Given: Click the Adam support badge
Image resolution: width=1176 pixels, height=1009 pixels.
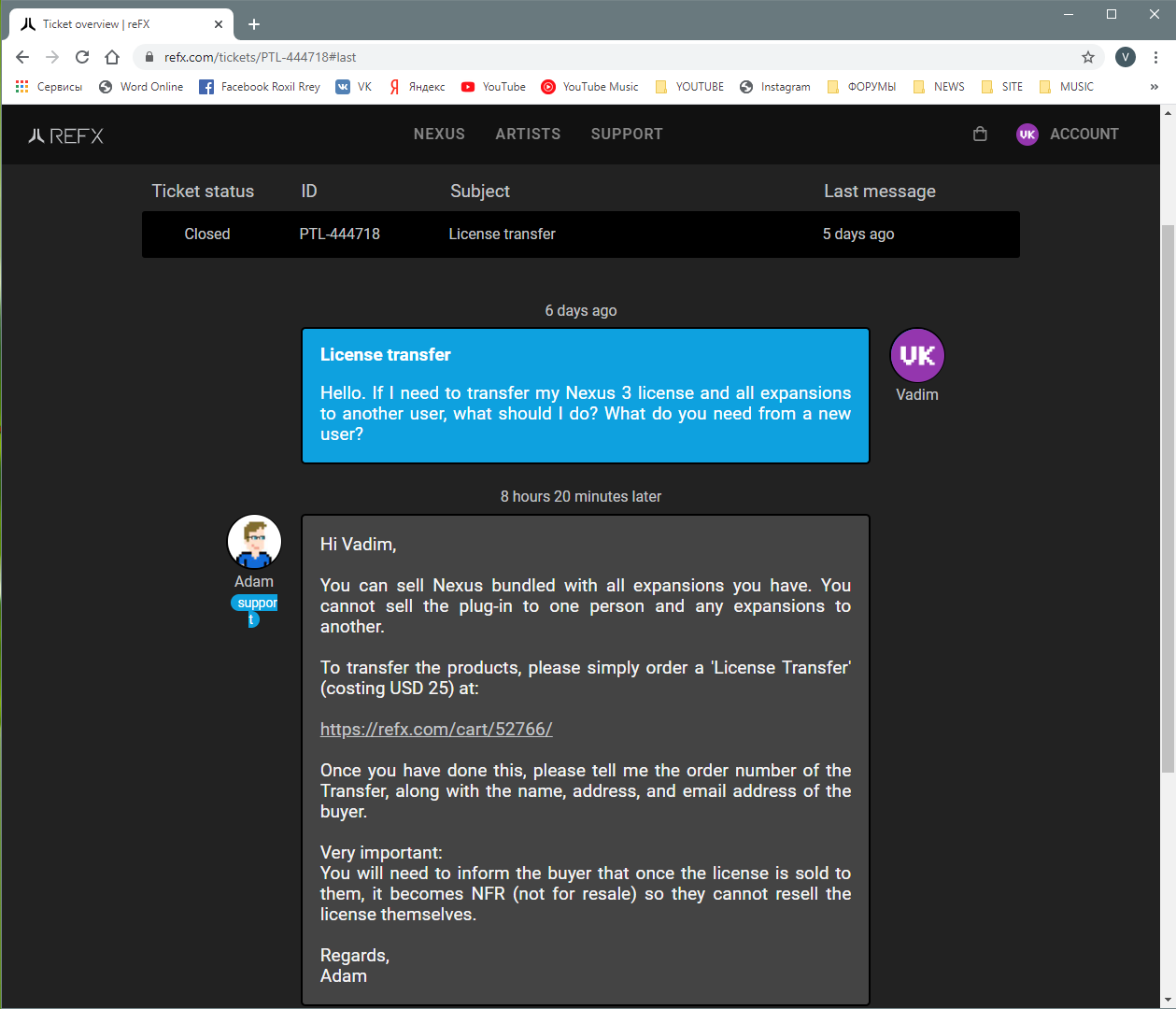Looking at the screenshot, I should click(254, 611).
